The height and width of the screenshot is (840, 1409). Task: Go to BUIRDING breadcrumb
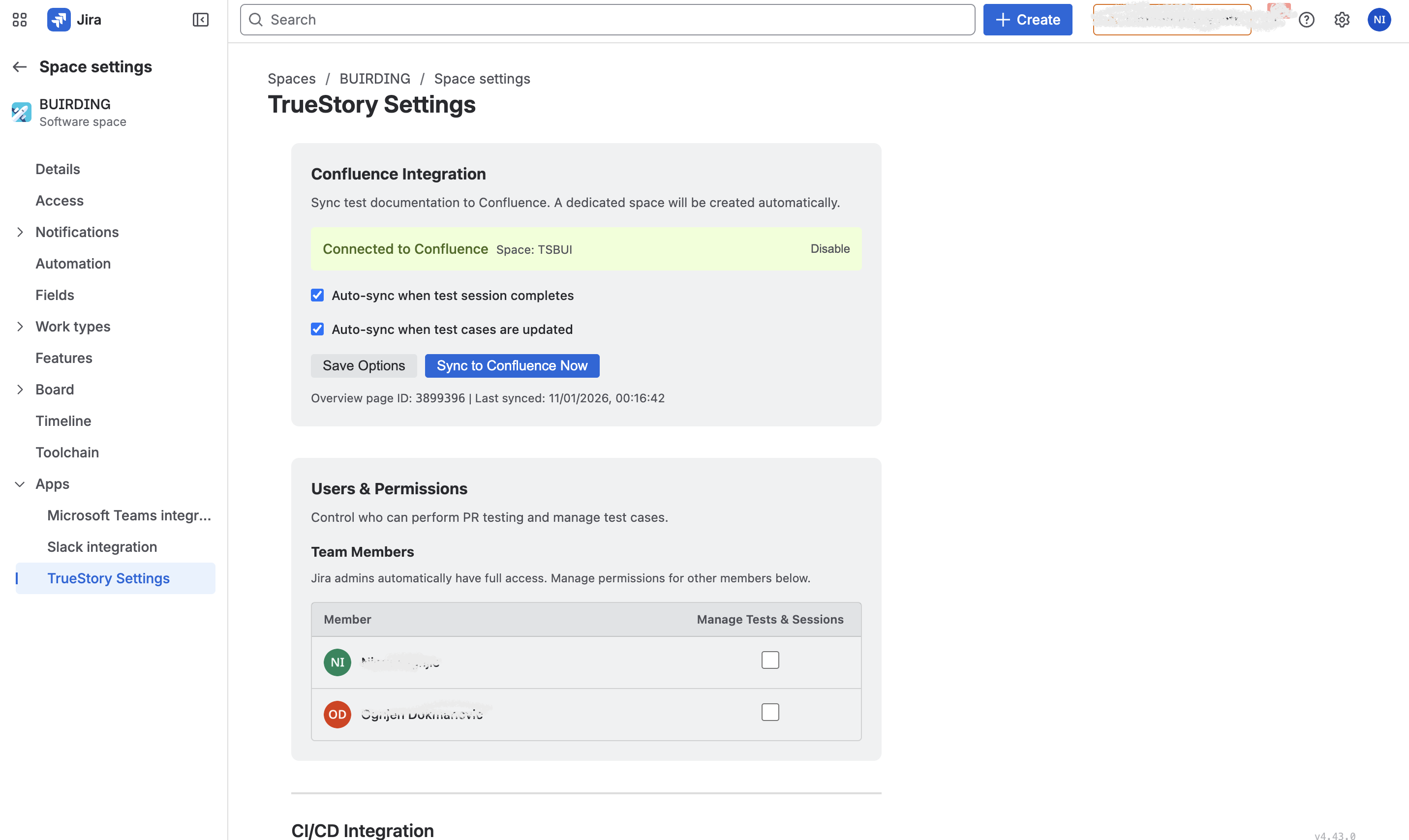[375, 79]
